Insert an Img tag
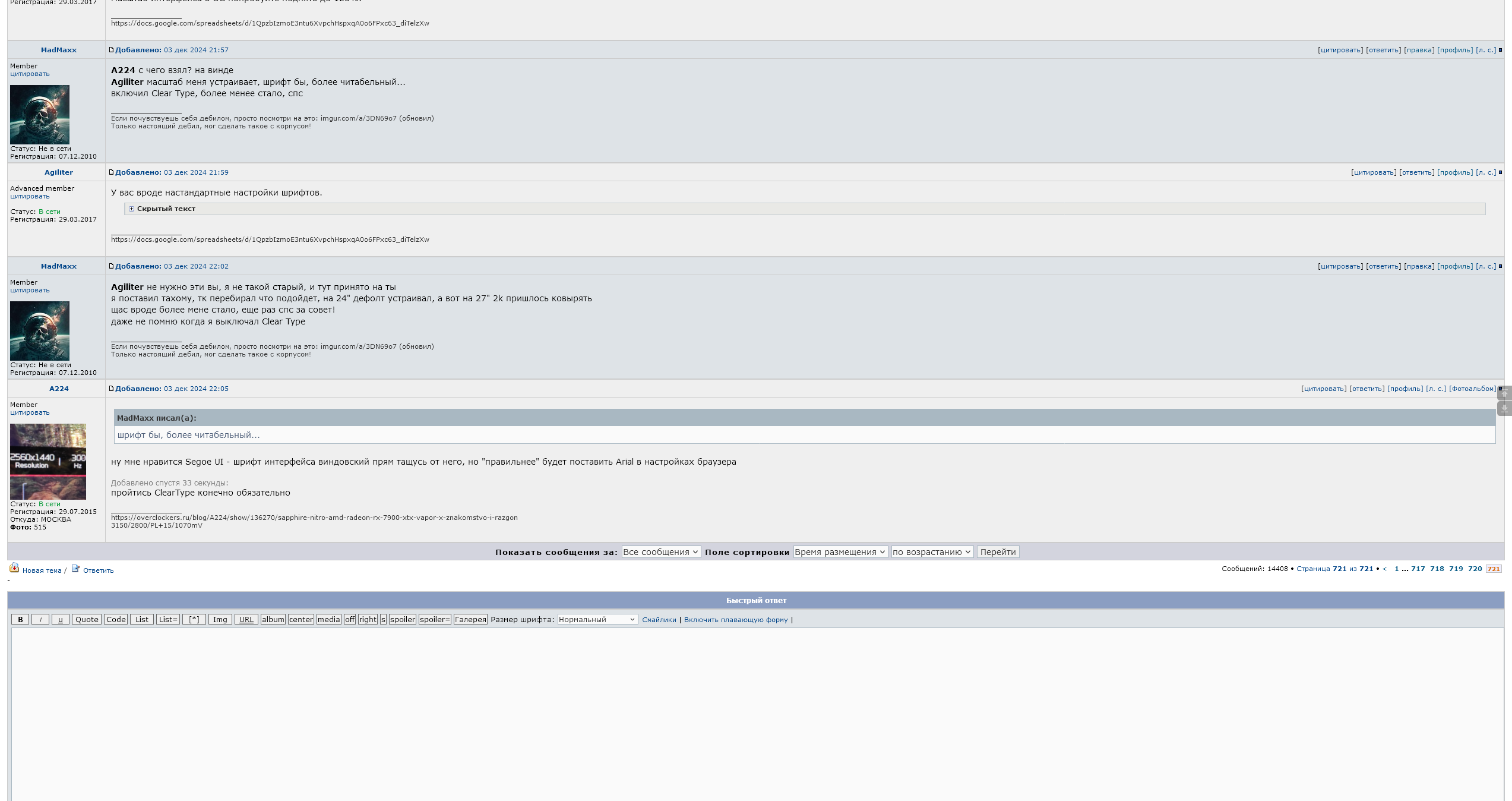Viewport: 1512px width, 801px height. (220, 619)
